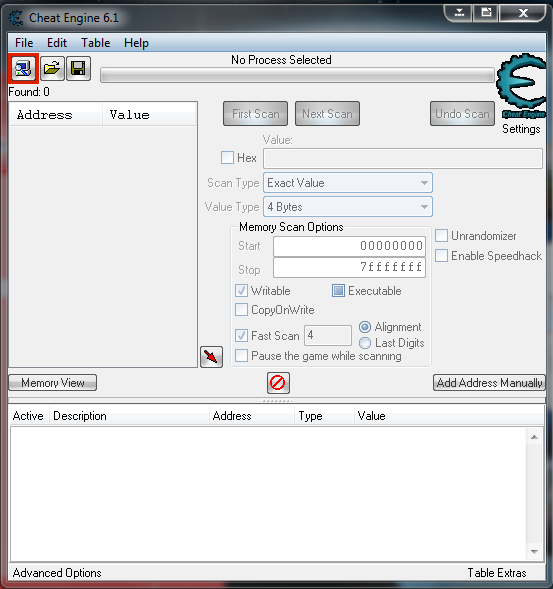Screen dimensions: 553x589
Task: Open Table Extras at the bottom
Action: click(497, 573)
